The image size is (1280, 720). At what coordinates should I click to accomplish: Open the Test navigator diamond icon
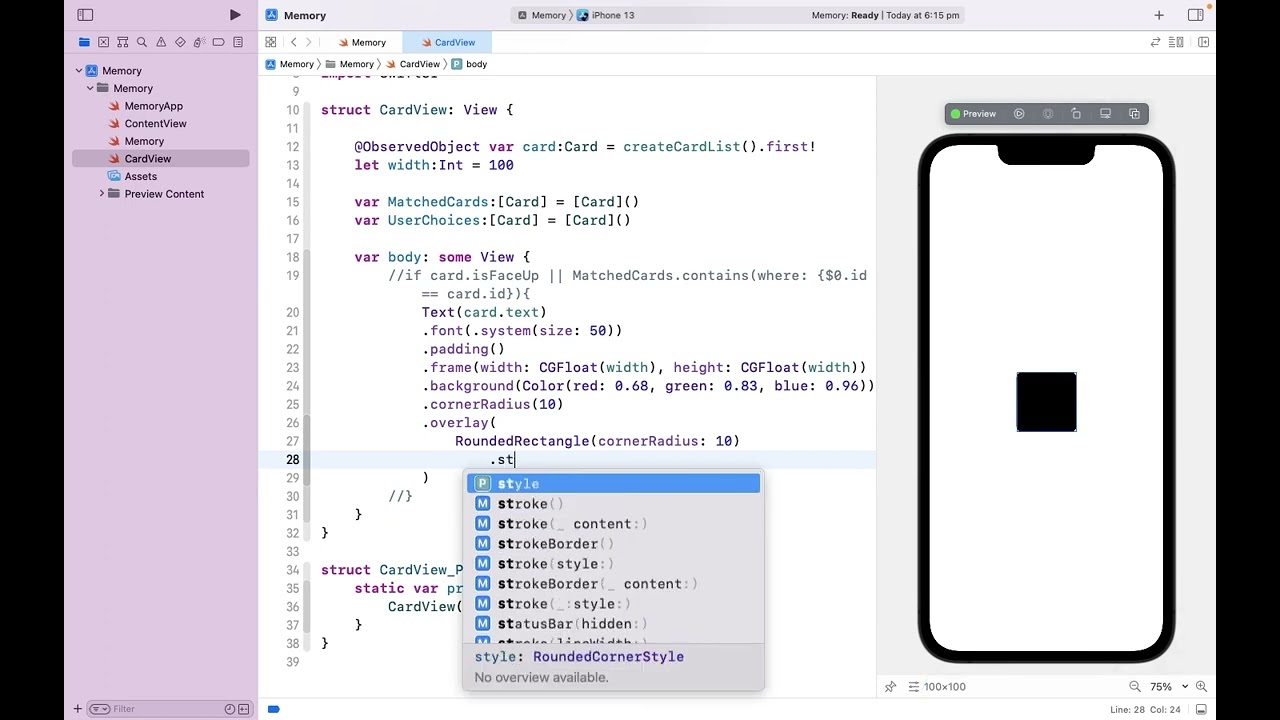[x=180, y=42]
